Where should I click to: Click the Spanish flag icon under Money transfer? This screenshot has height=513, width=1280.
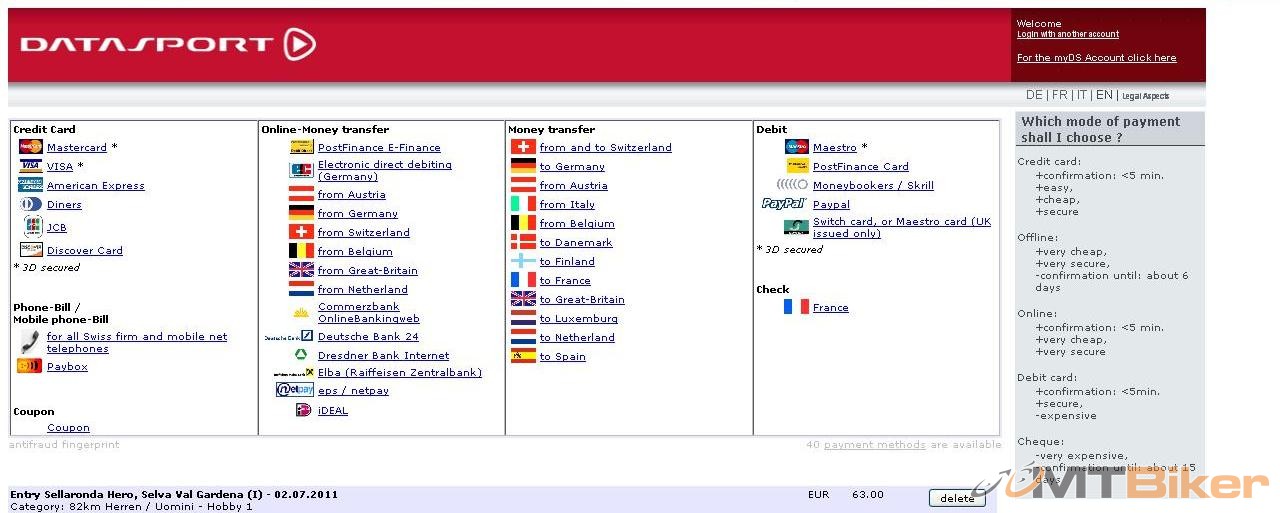coord(523,356)
